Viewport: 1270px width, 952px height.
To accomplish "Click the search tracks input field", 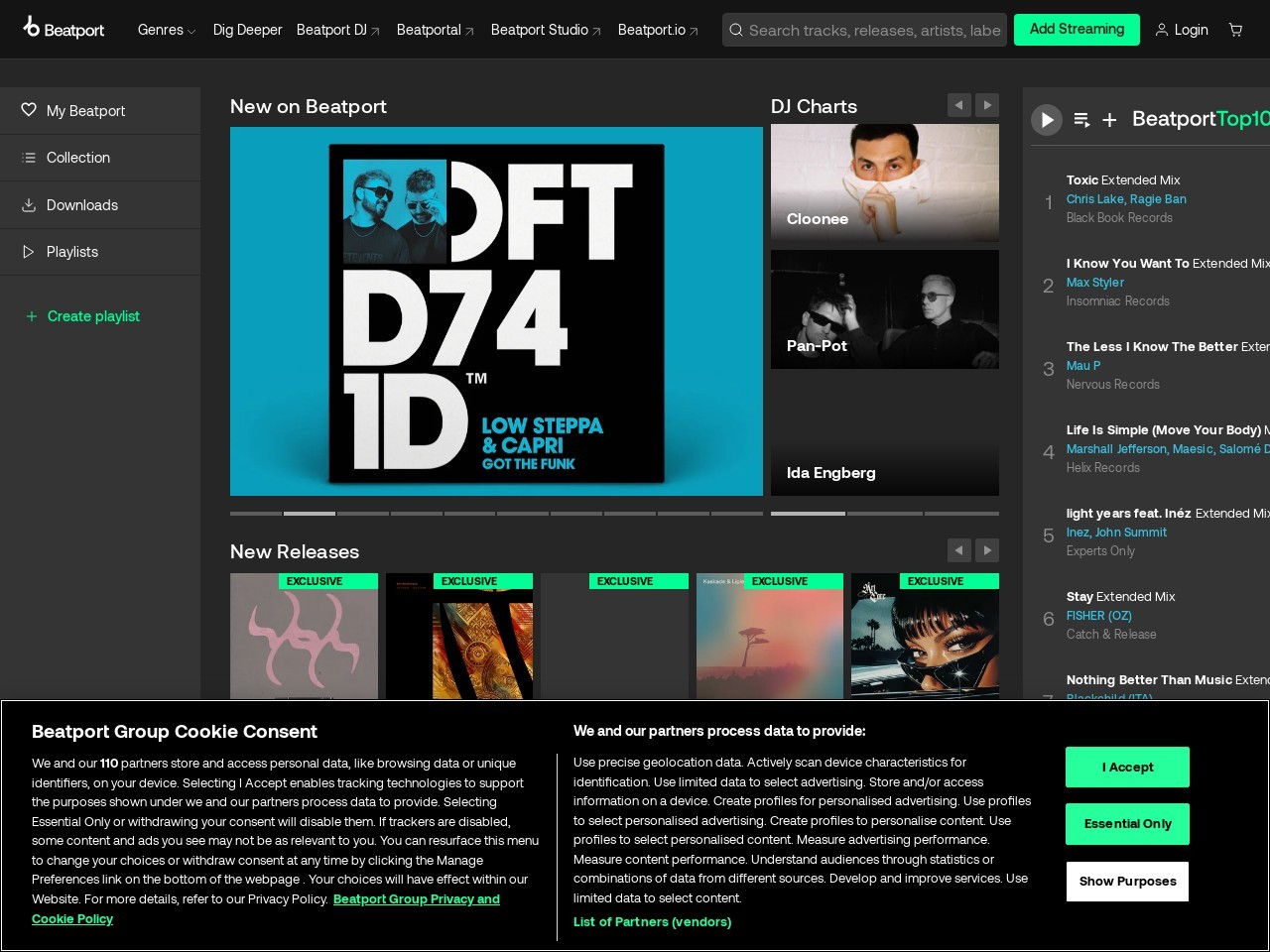I will (x=874, y=30).
